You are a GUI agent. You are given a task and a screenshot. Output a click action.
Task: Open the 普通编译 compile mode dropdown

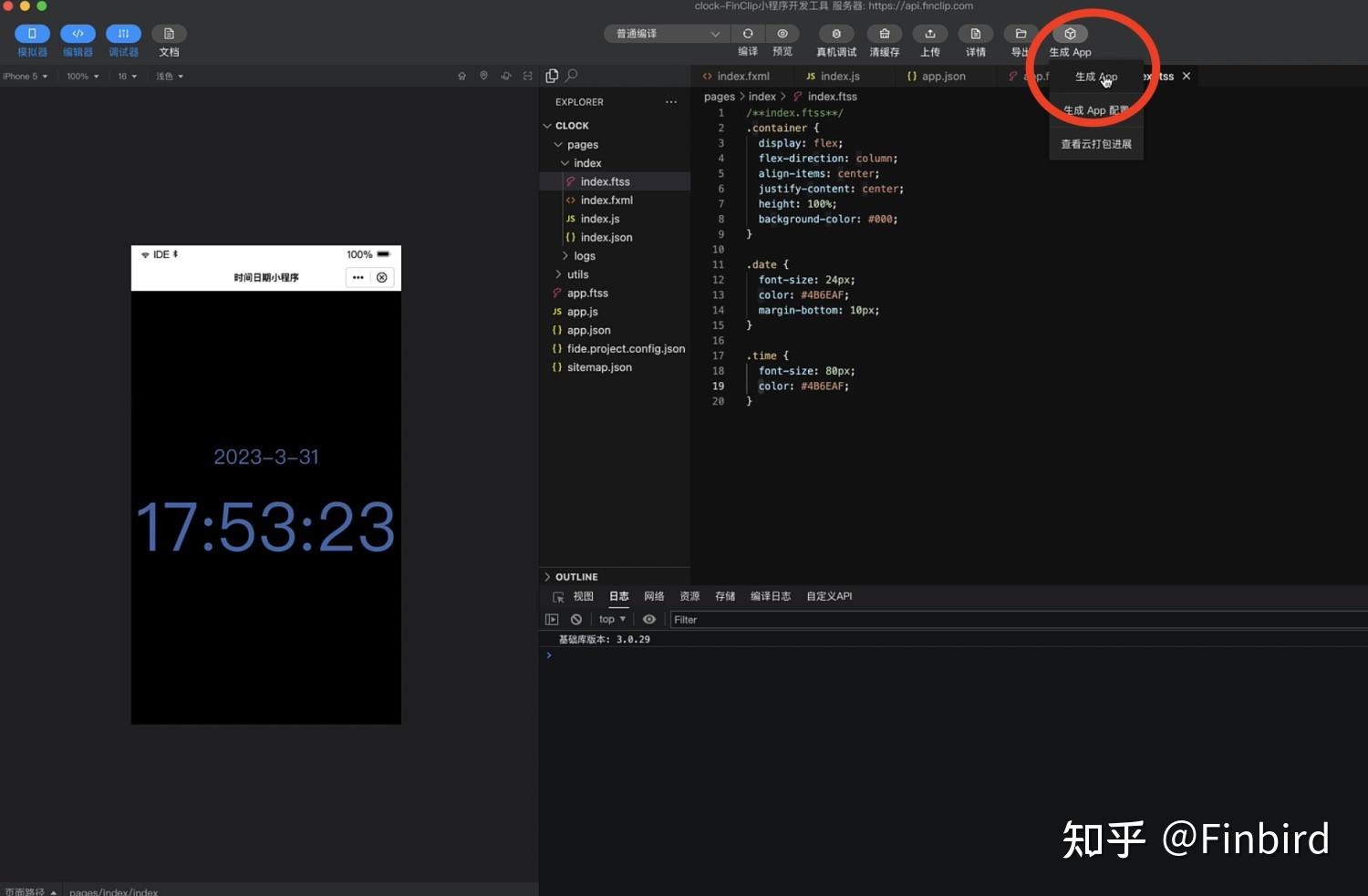pos(667,34)
